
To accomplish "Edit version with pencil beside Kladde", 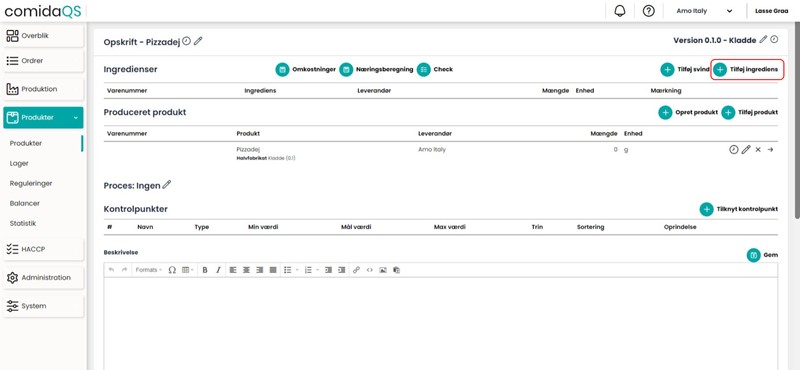I will point(763,39).
